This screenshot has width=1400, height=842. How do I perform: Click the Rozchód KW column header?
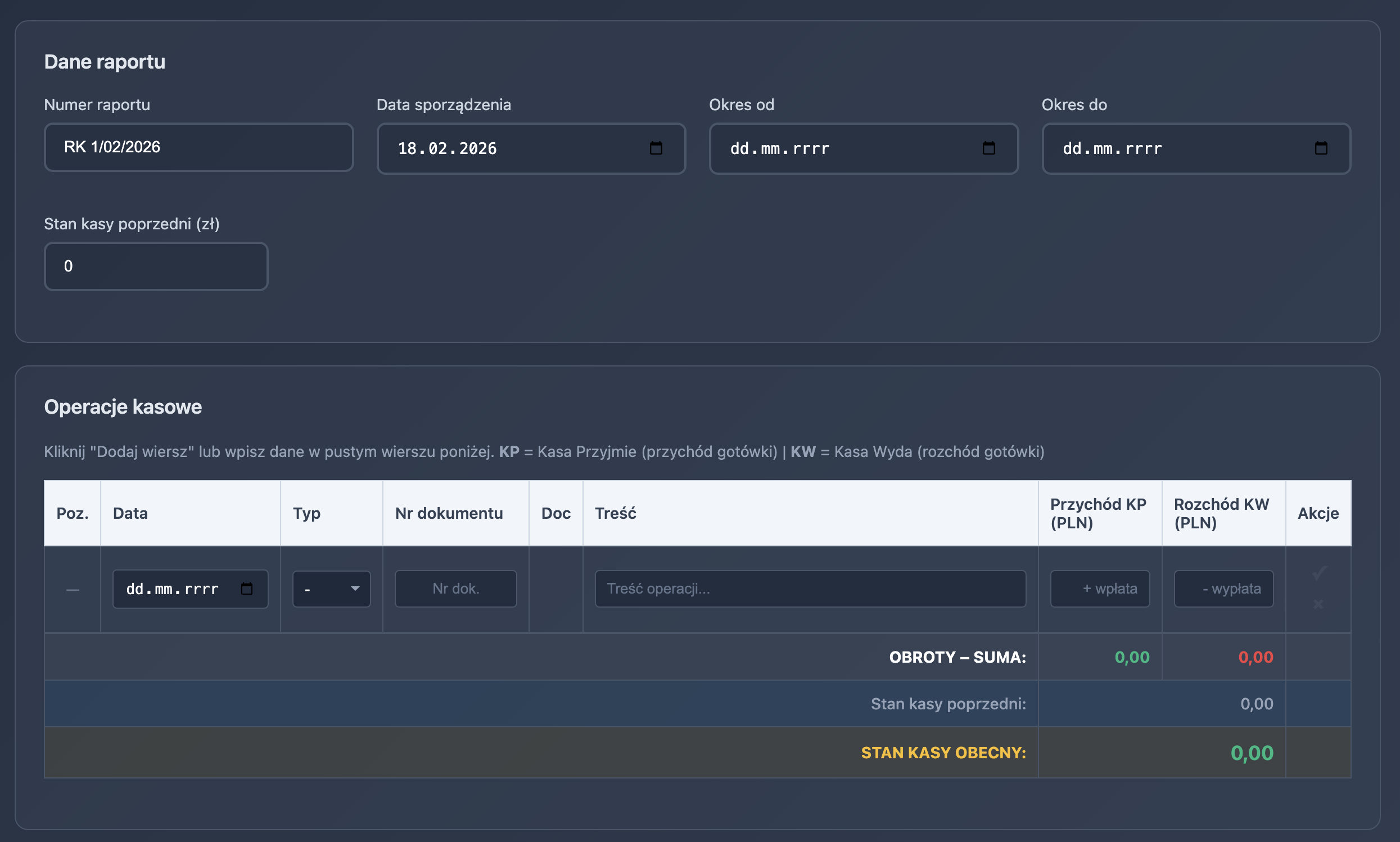point(1222,513)
